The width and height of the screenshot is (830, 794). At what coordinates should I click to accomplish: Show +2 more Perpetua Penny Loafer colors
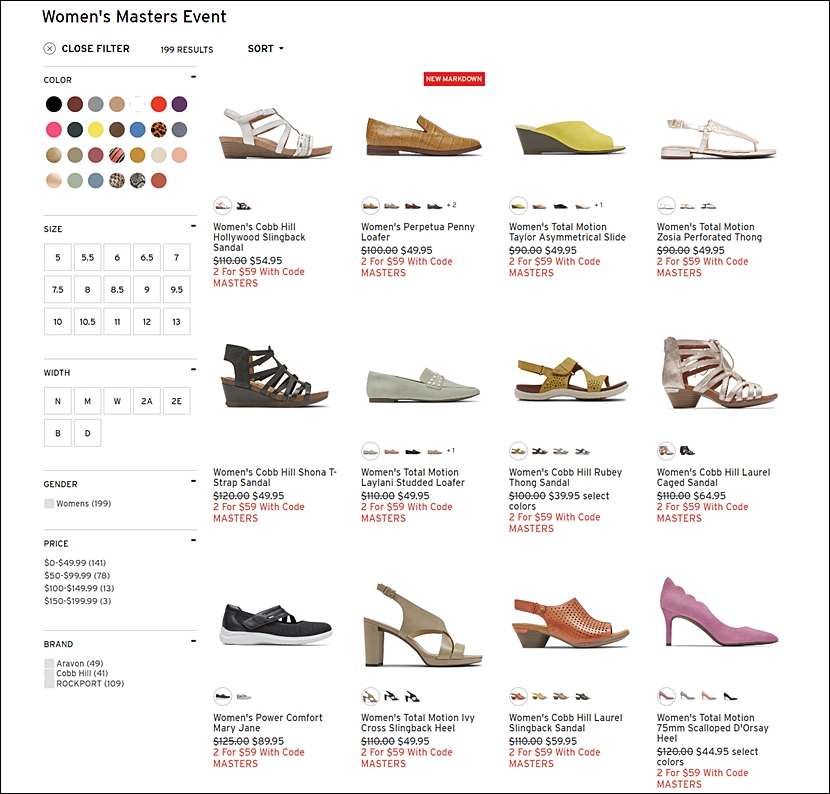pyautogui.click(x=452, y=205)
